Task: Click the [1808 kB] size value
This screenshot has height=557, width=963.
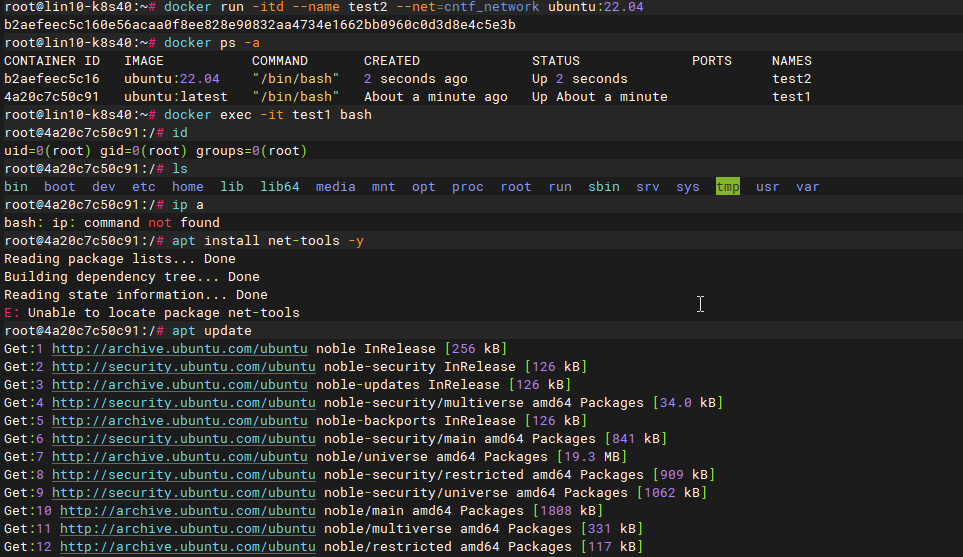Action: coord(567,511)
